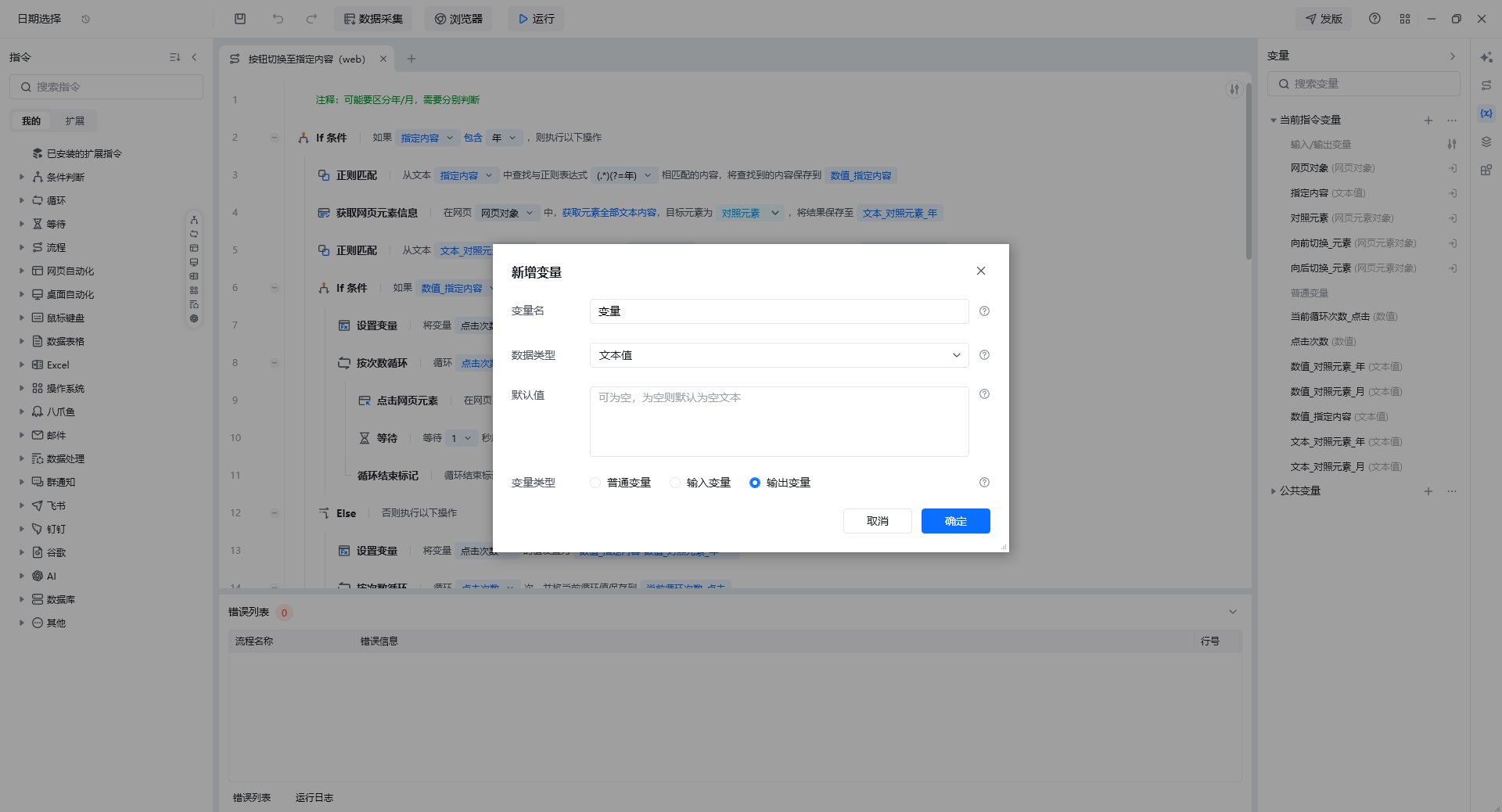Viewport: 1502px width, 812px height.
Task: Click the 取消 button
Action: click(x=878, y=521)
